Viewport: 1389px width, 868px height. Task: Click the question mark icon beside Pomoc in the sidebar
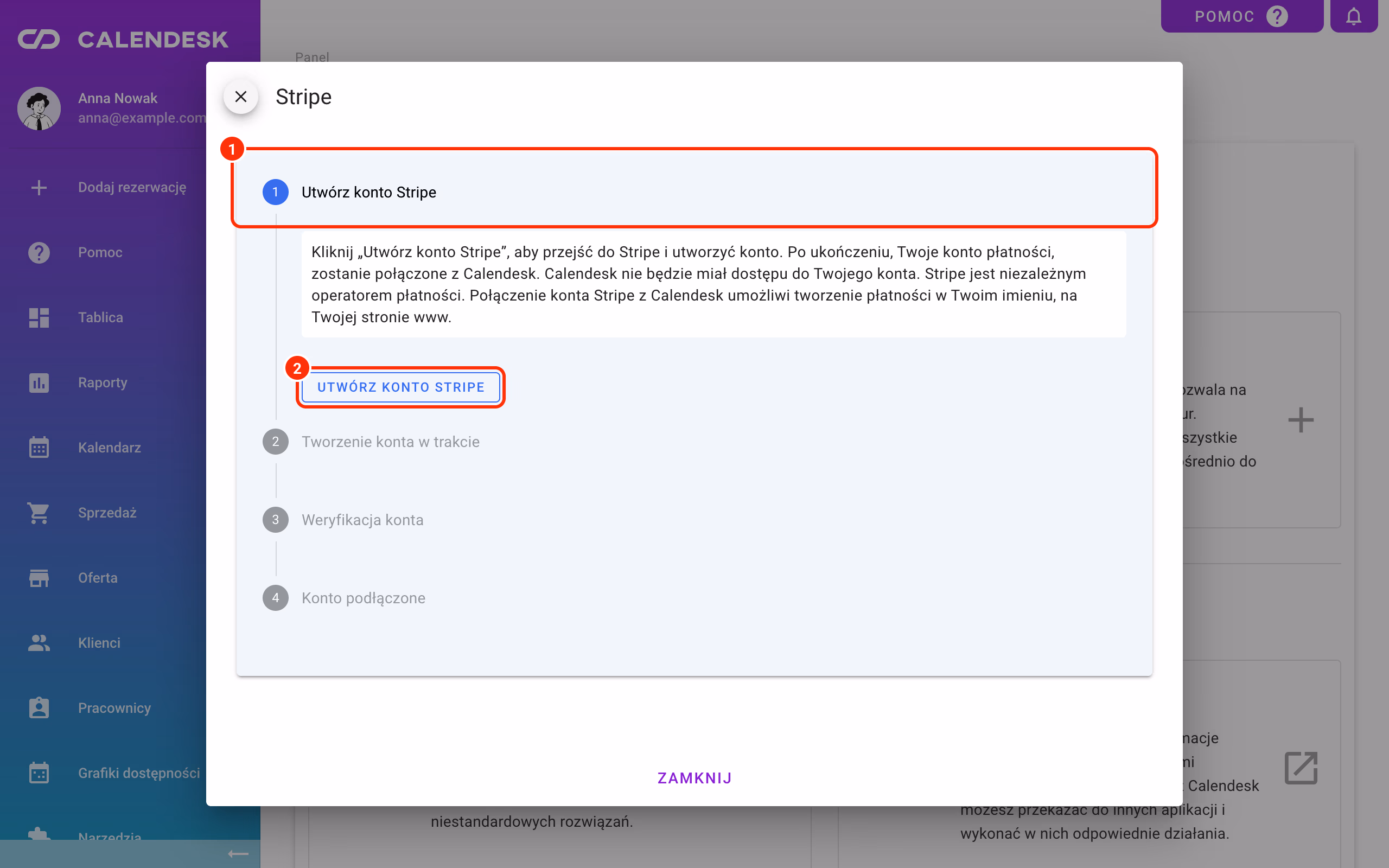click(39, 253)
